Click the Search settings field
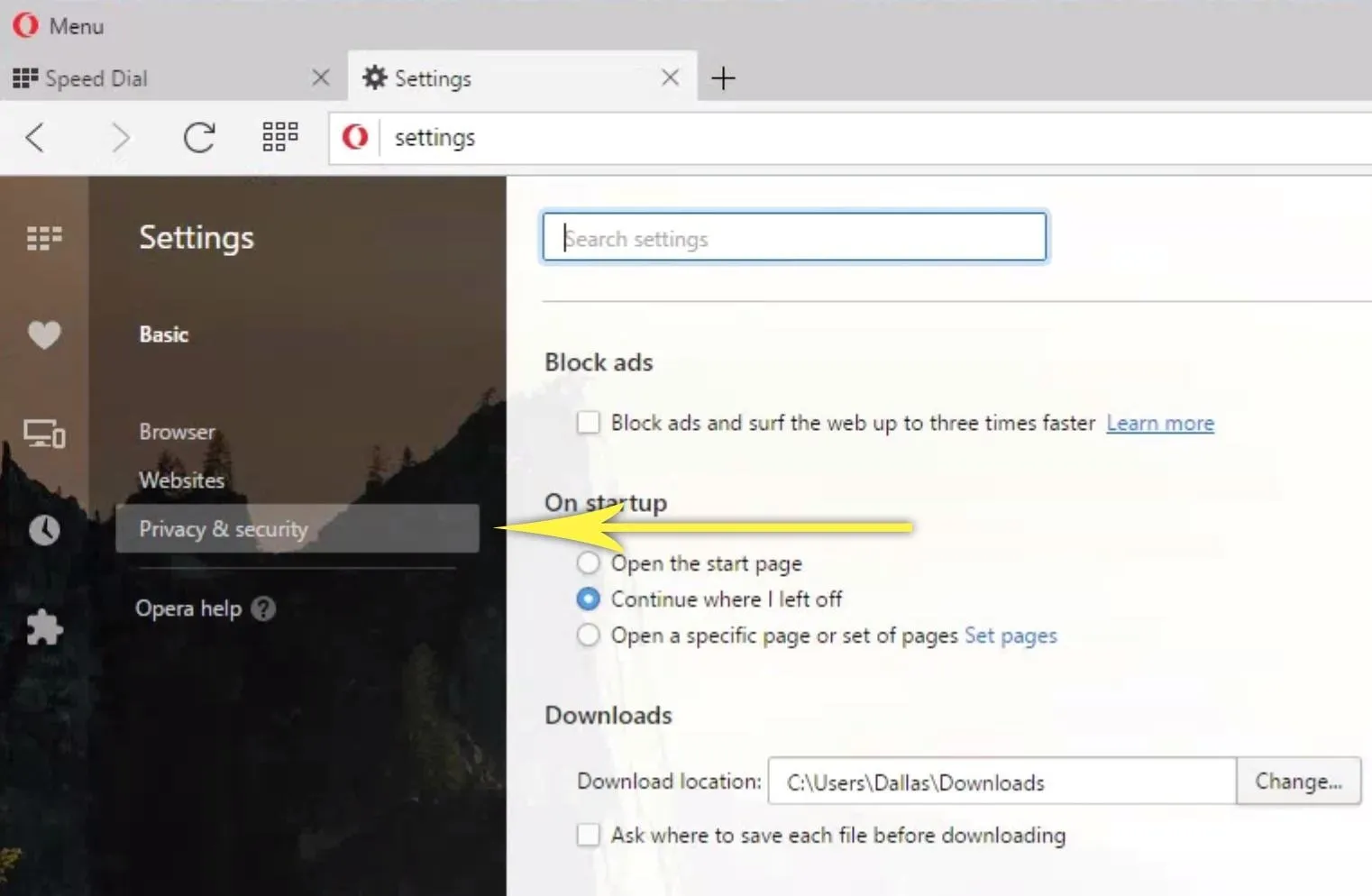The width and height of the screenshot is (1372, 896). pos(794,237)
